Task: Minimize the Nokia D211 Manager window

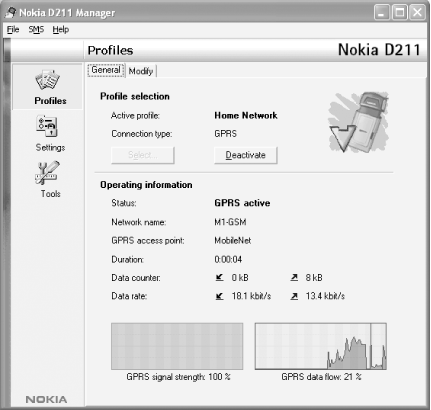Action: pyautogui.click(x=382, y=13)
